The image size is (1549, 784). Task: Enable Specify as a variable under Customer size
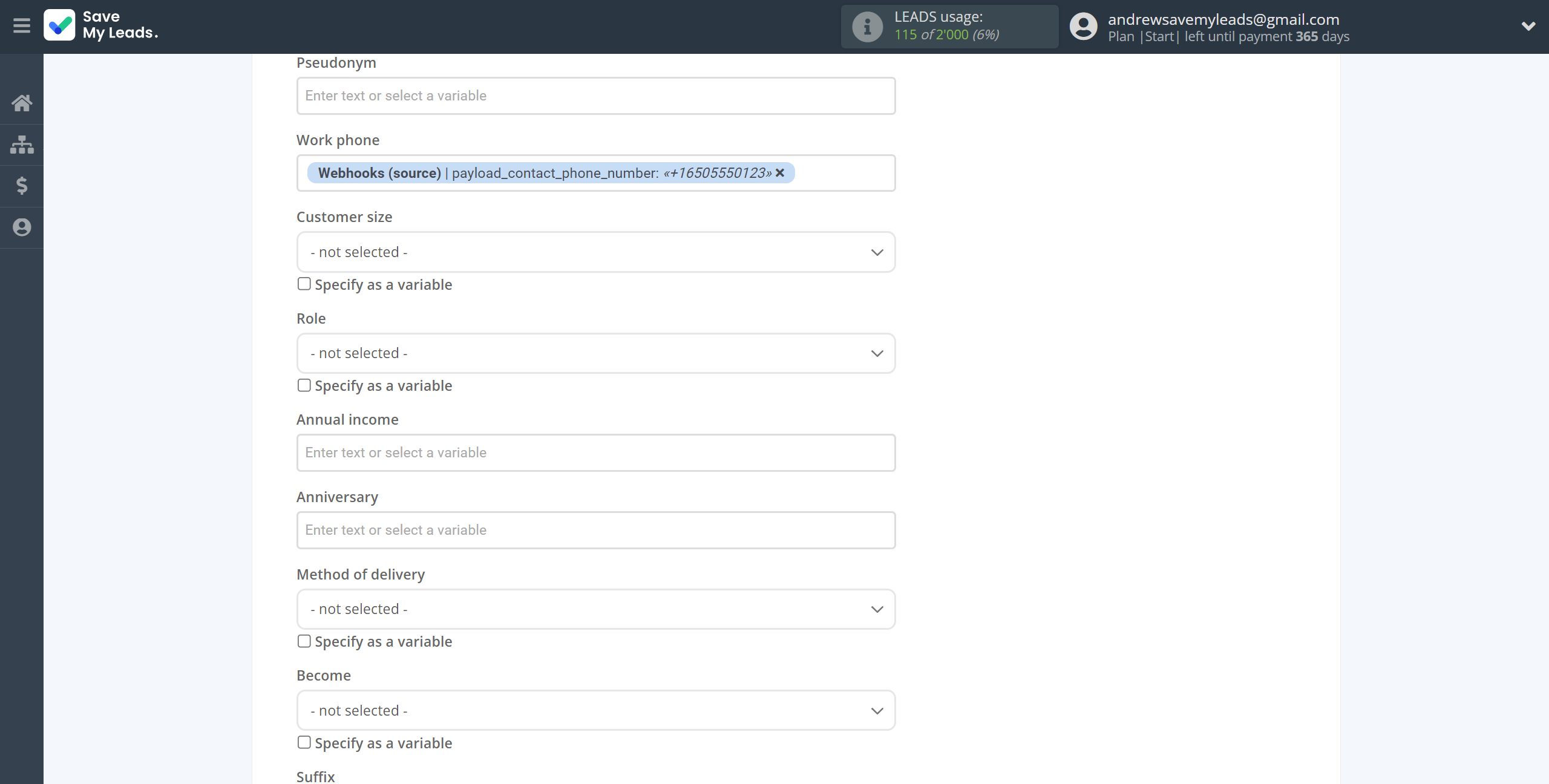click(x=304, y=284)
